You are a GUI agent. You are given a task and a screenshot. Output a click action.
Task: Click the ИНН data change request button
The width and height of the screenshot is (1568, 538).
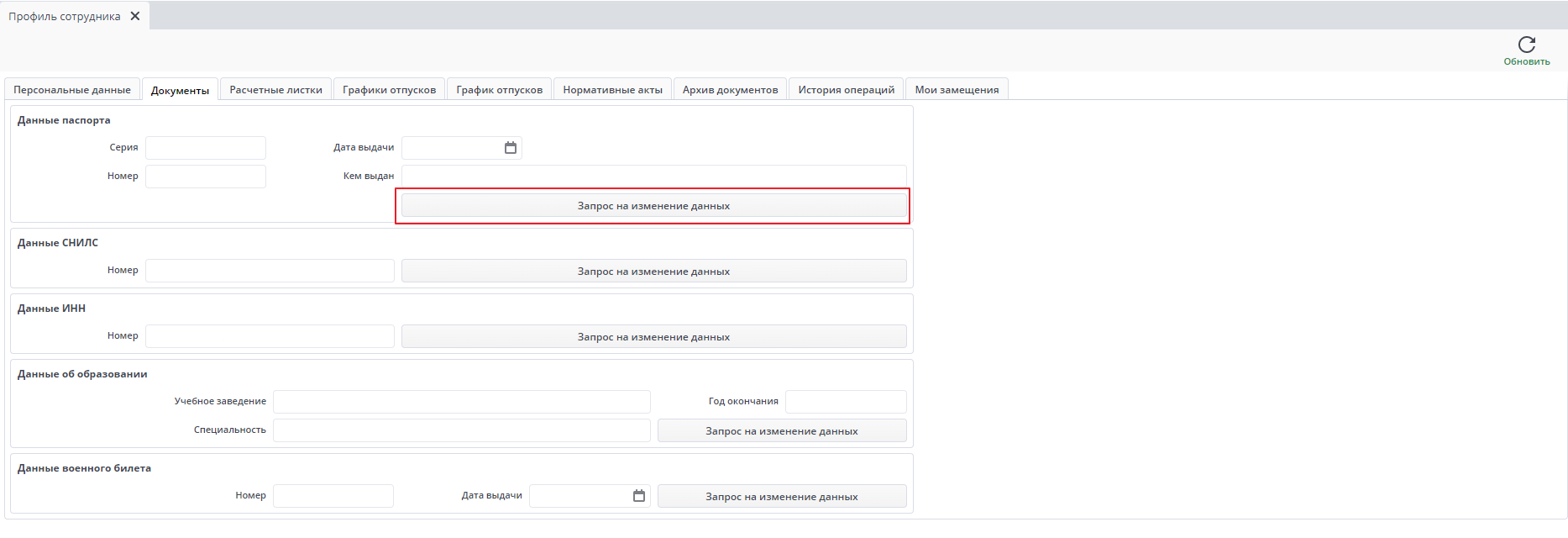(x=653, y=337)
